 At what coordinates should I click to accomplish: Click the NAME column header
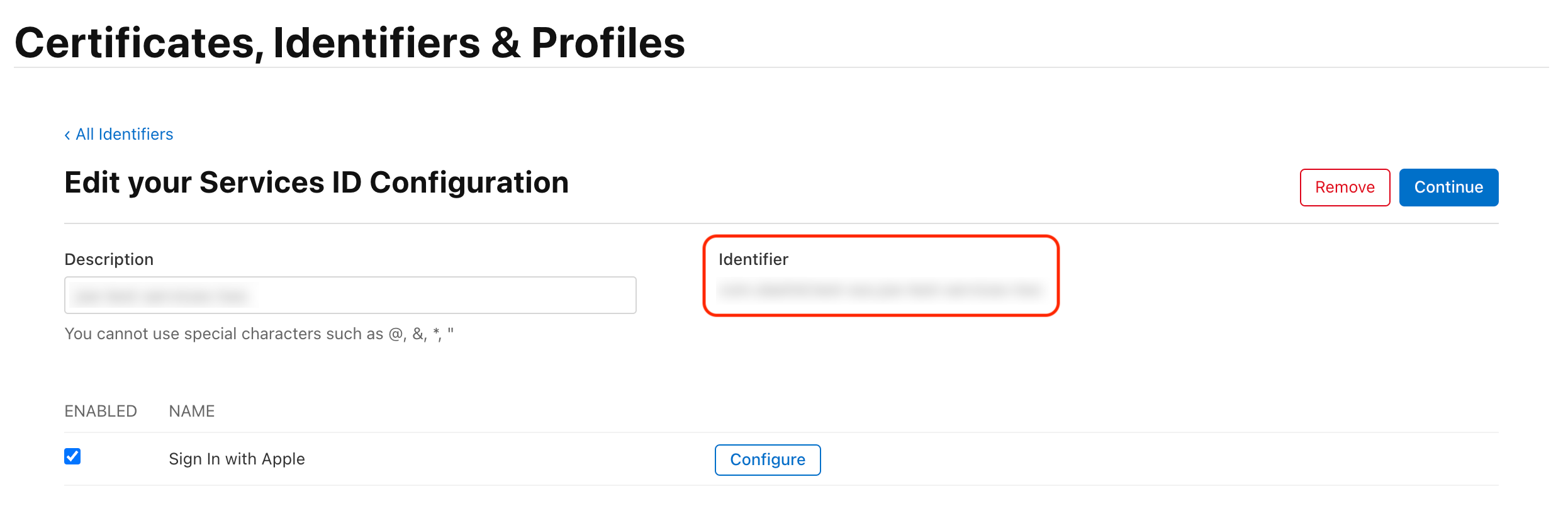(x=192, y=410)
